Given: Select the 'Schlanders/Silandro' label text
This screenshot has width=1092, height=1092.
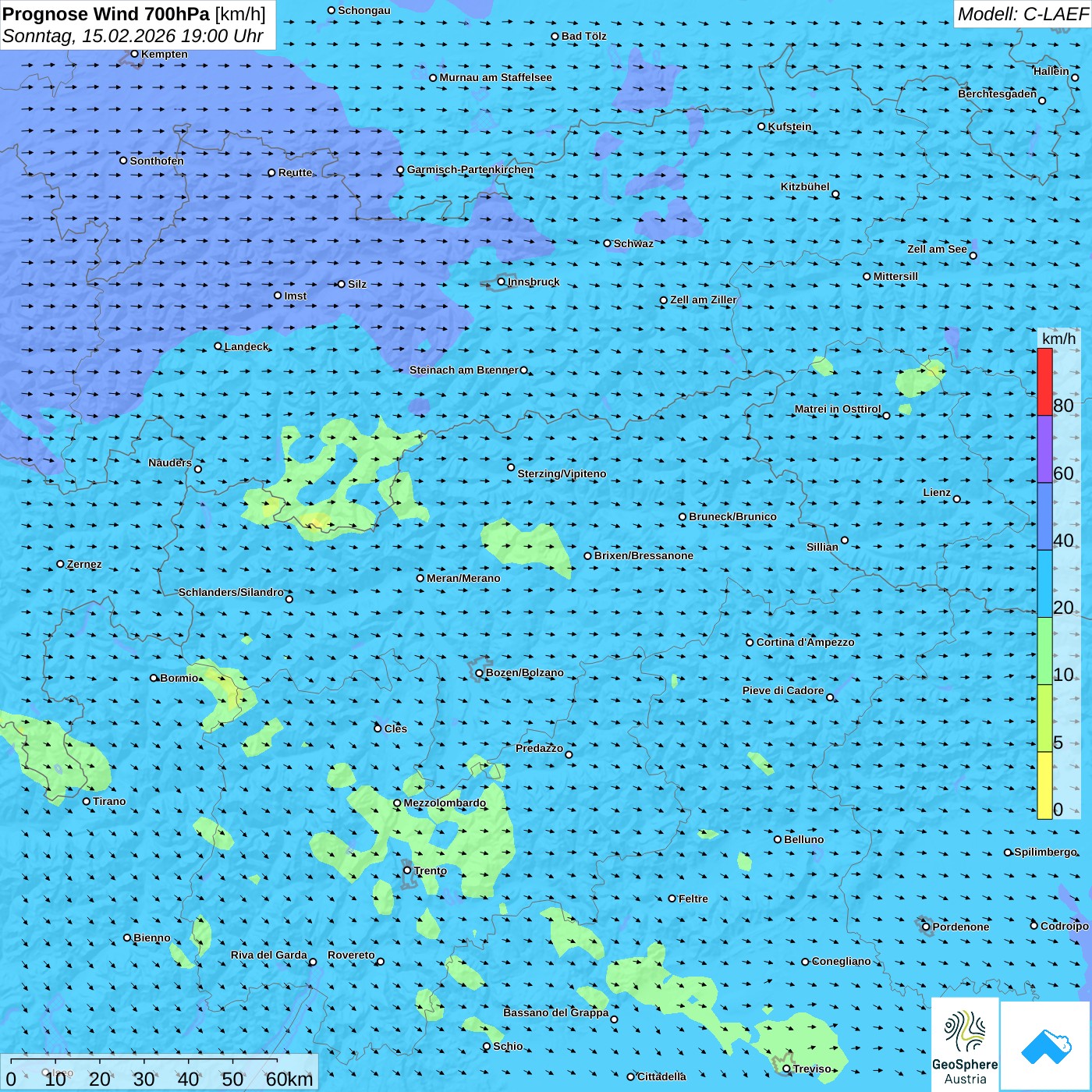Looking at the screenshot, I should [x=231, y=592].
